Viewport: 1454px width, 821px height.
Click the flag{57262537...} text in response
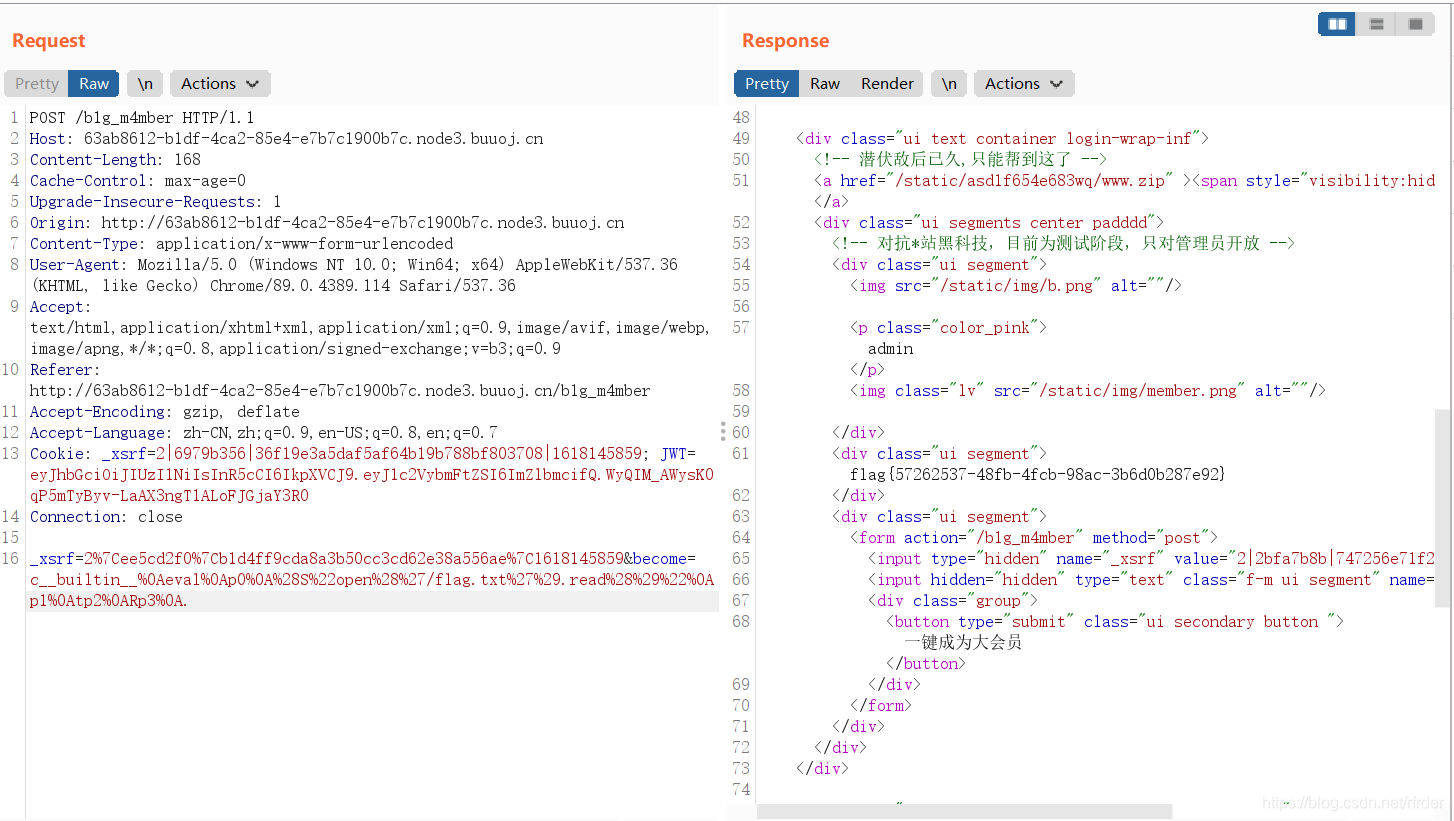click(1037, 475)
